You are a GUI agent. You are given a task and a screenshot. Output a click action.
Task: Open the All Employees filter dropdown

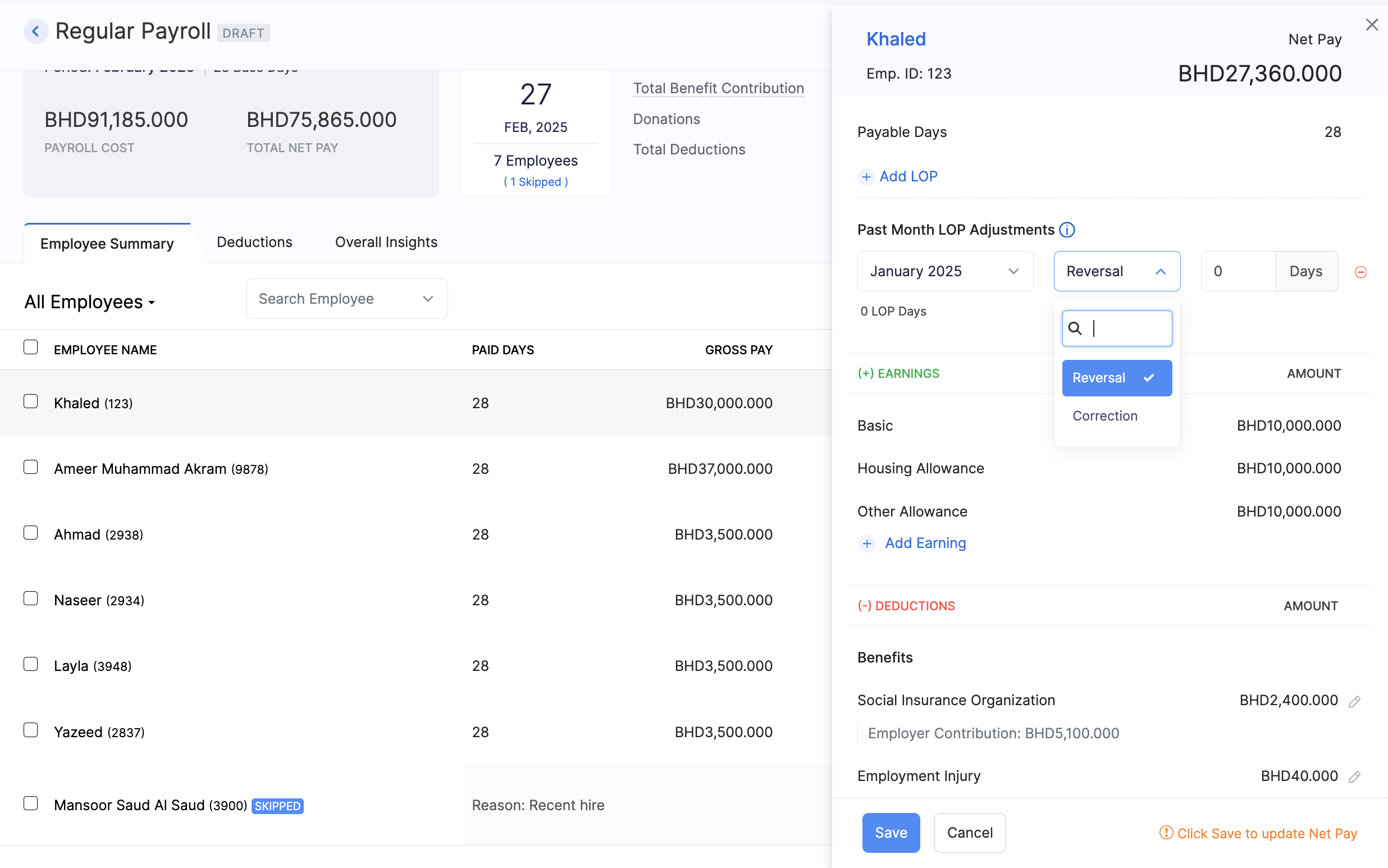pos(89,301)
